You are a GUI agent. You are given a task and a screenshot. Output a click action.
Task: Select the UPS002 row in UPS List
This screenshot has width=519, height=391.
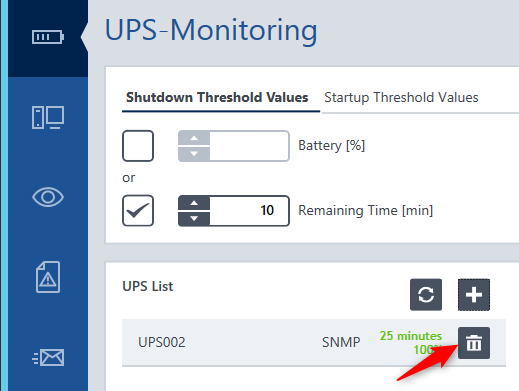(x=314, y=343)
